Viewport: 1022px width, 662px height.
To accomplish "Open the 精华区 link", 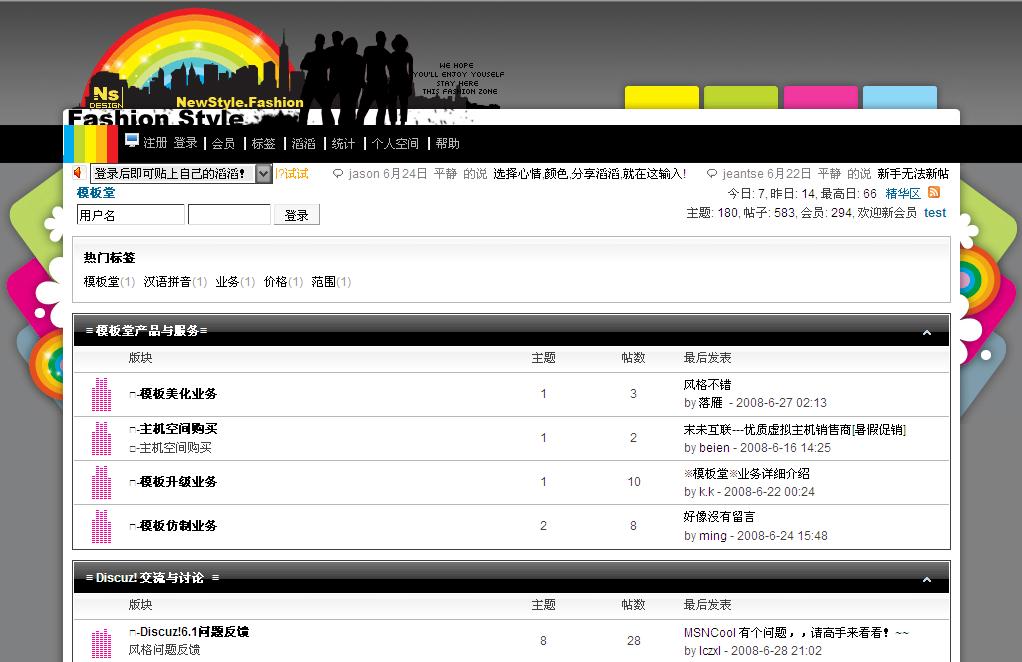I will [x=903, y=194].
